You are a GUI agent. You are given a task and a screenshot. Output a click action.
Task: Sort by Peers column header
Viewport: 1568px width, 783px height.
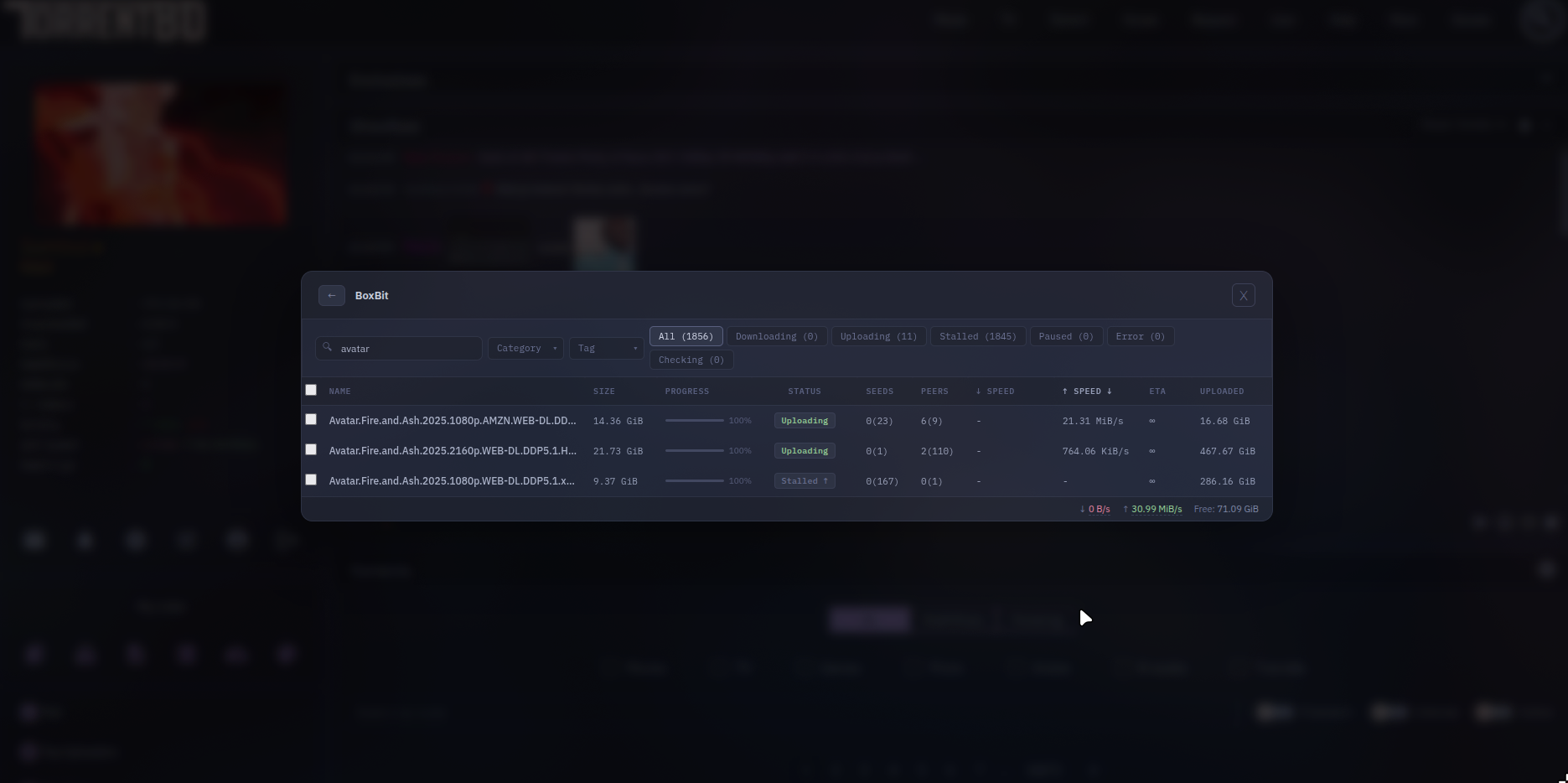[934, 391]
